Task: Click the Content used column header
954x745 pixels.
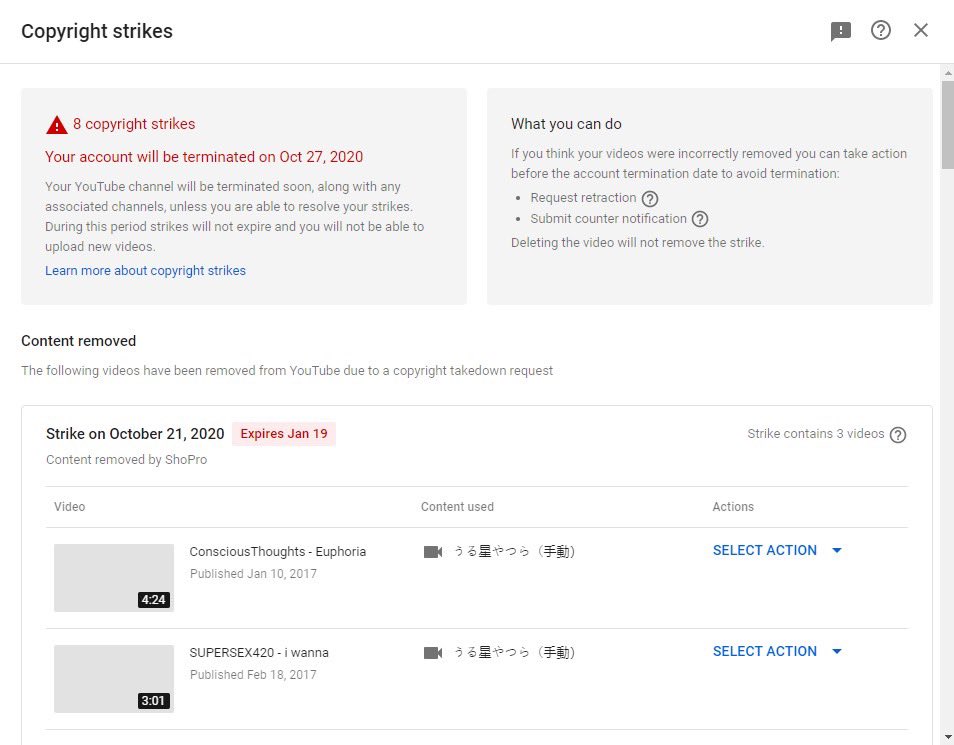Action: (457, 506)
